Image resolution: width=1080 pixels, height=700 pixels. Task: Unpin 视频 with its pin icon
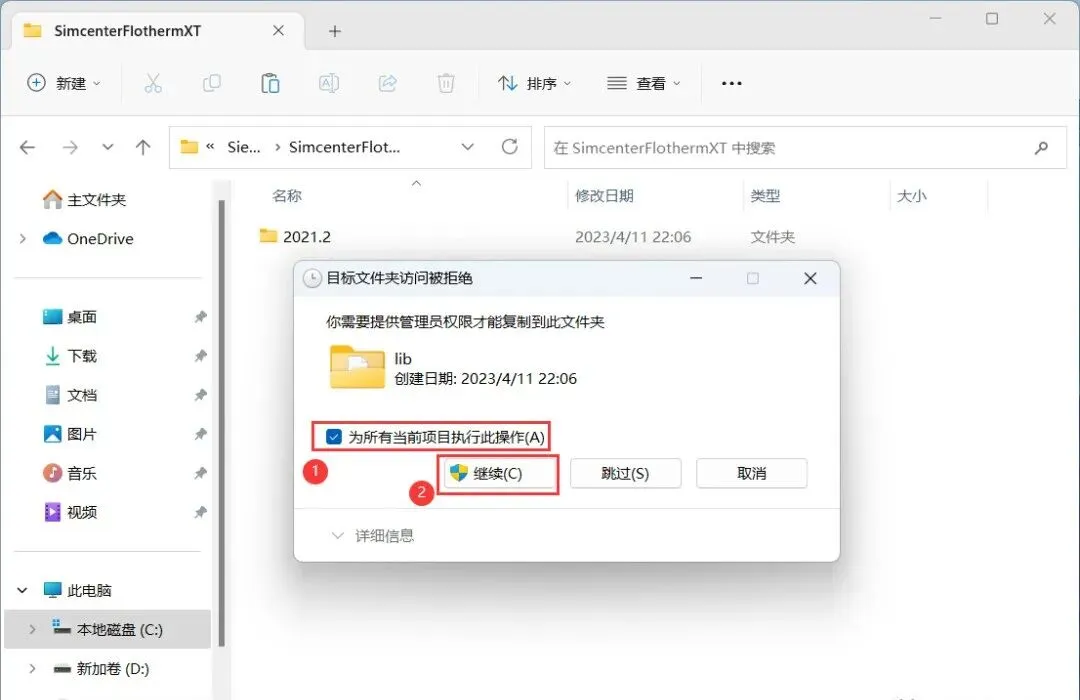coord(200,513)
